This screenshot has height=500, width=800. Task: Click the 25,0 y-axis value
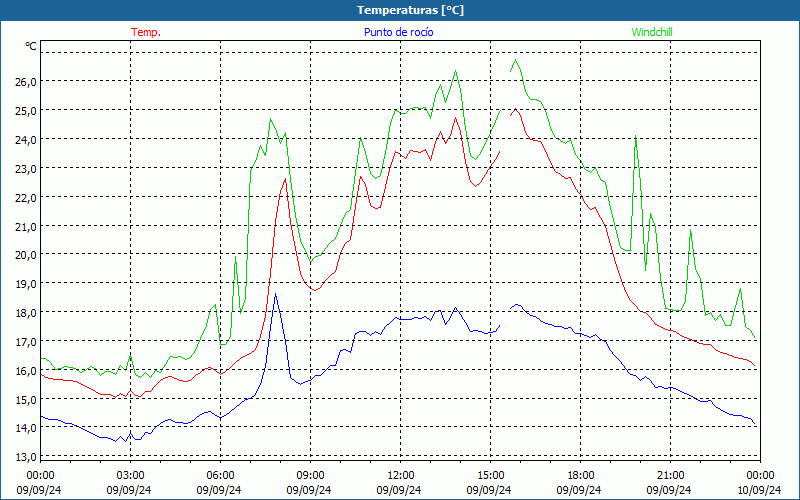(x=24, y=111)
